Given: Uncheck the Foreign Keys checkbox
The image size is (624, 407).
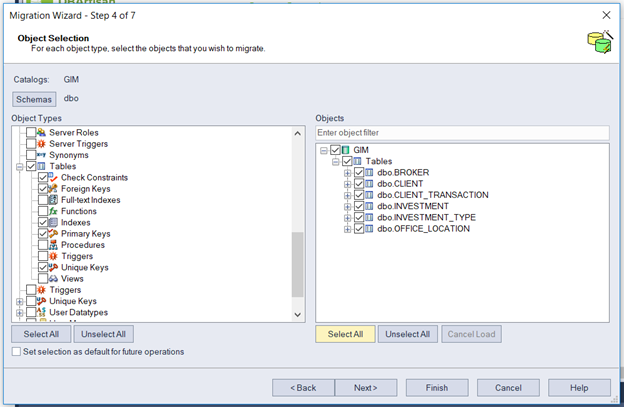Looking at the screenshot, I should click(x=43, y=189).
